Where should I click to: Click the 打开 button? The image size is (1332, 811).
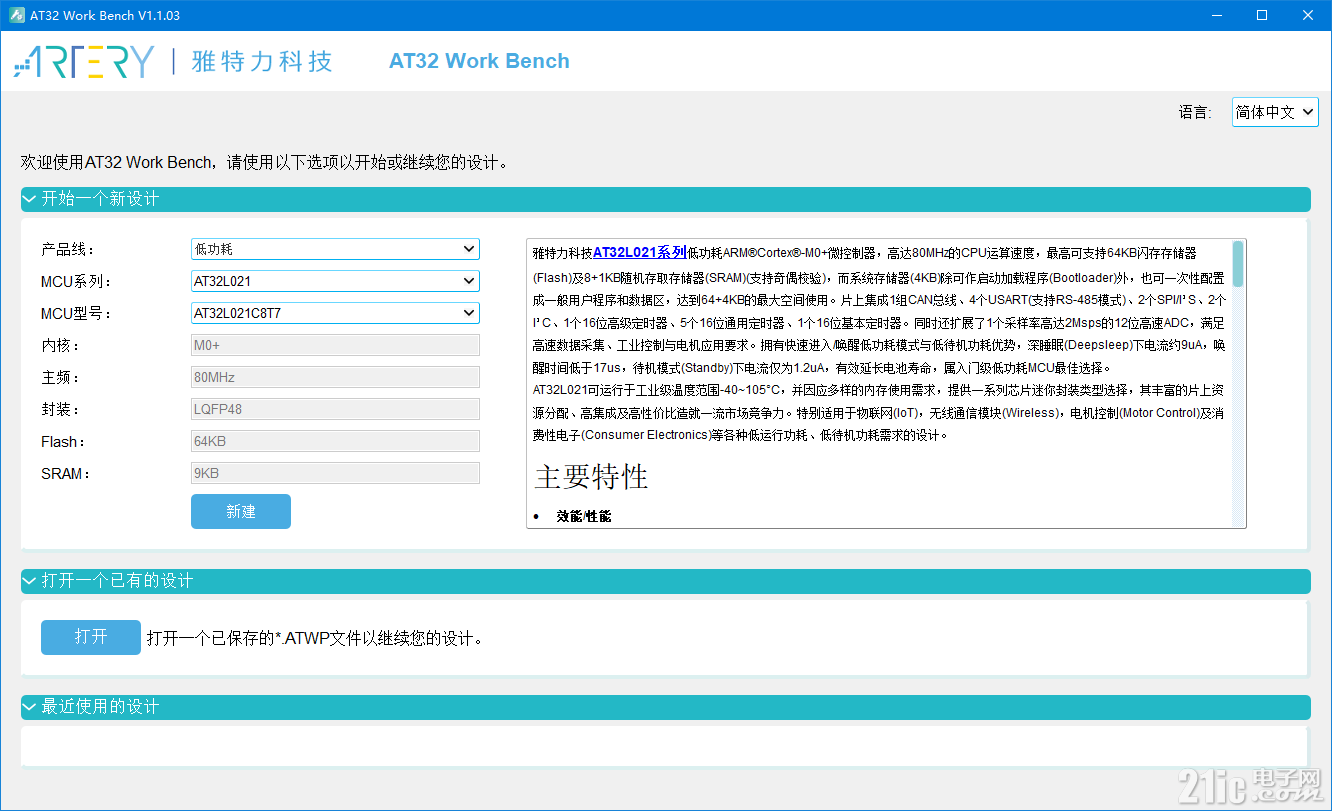[x=91, y=637]
